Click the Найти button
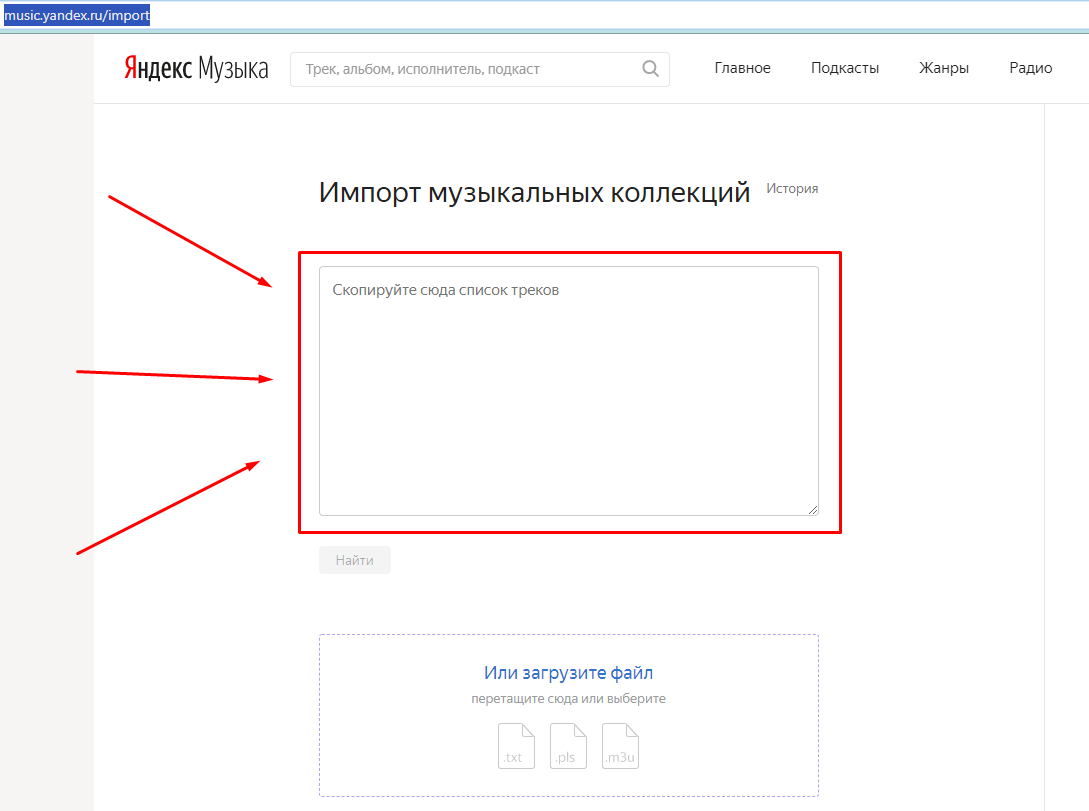1089x811 pixels. click(x=355, y=560)
